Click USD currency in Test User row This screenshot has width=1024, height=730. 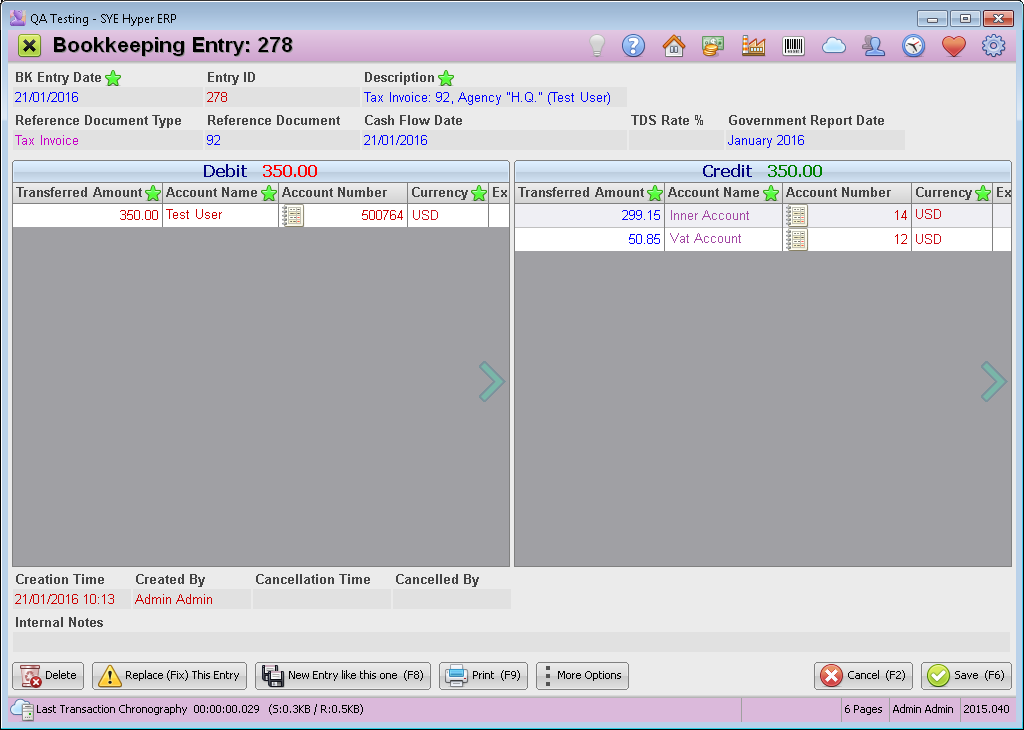pyautogui.click(x=448, y=215)
